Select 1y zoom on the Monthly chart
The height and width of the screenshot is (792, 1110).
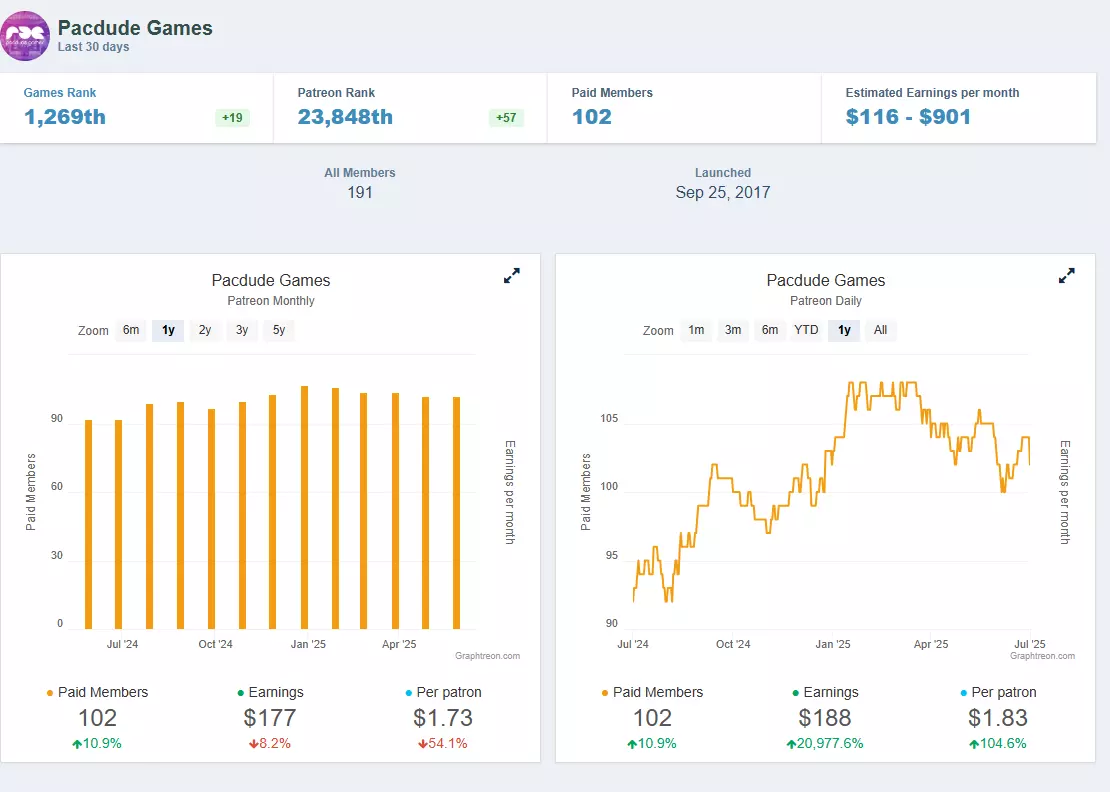168,331
